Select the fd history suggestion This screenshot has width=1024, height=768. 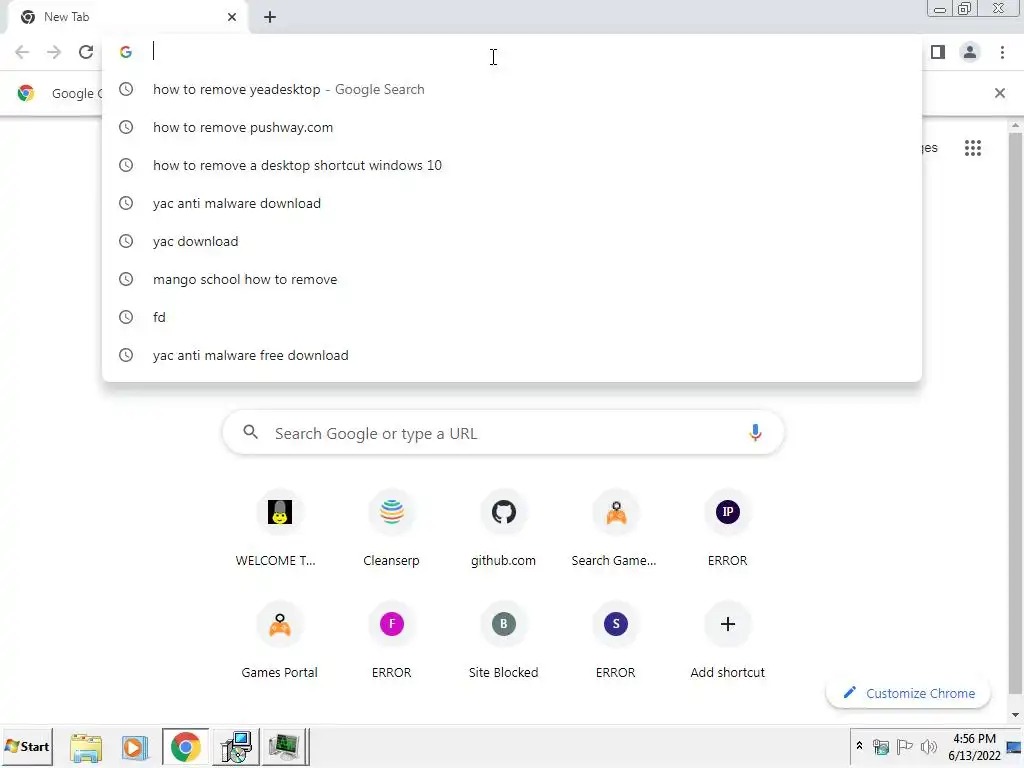tap(512, 317)
